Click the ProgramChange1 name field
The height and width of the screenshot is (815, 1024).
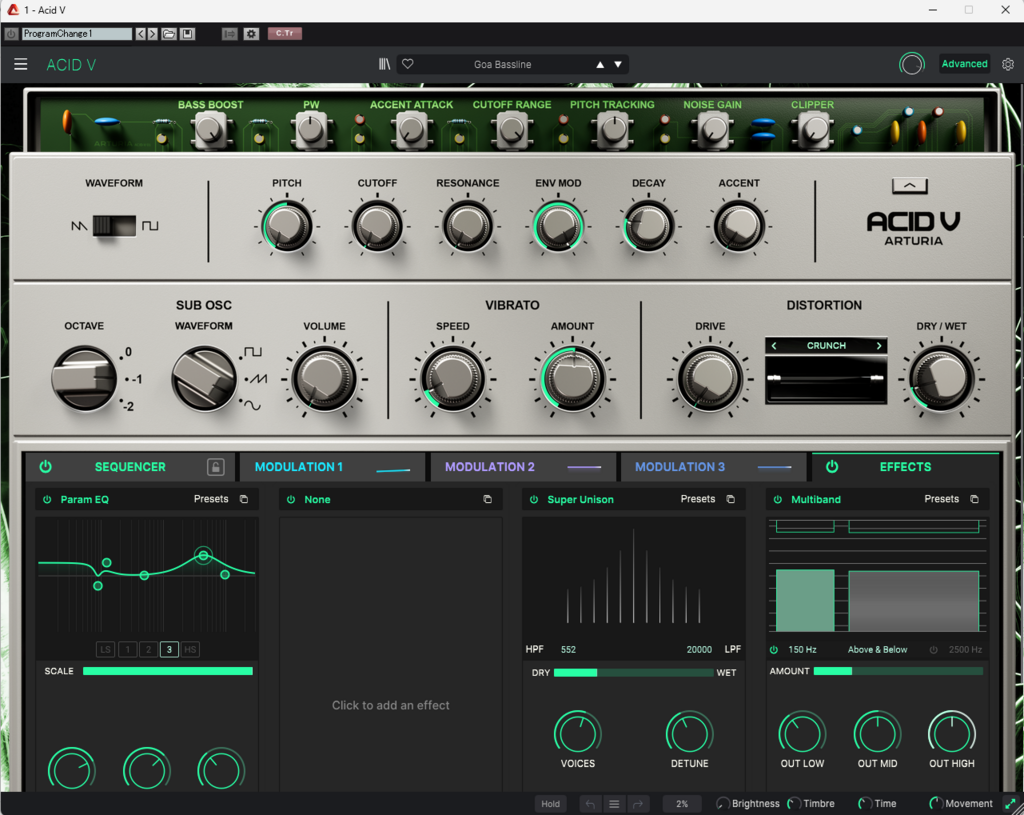pyautogui.click(x=77, y=33)
